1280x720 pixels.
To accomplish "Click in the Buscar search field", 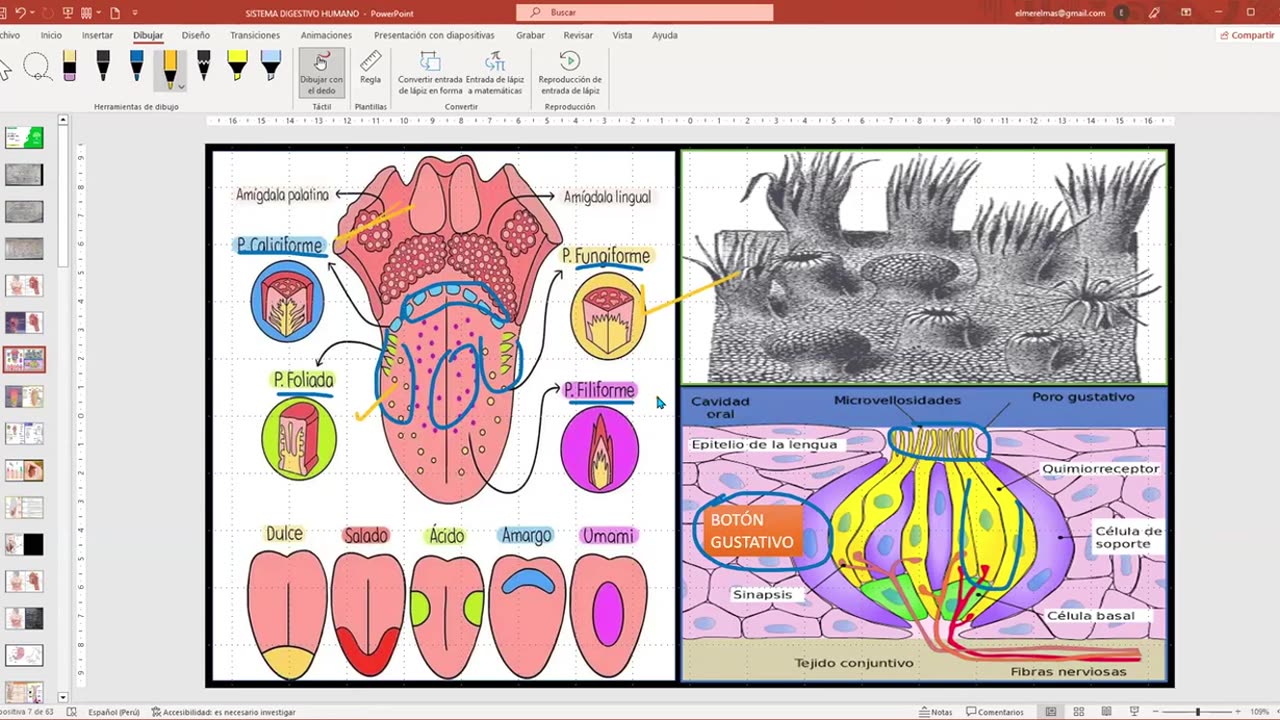I will coord(645,12).
